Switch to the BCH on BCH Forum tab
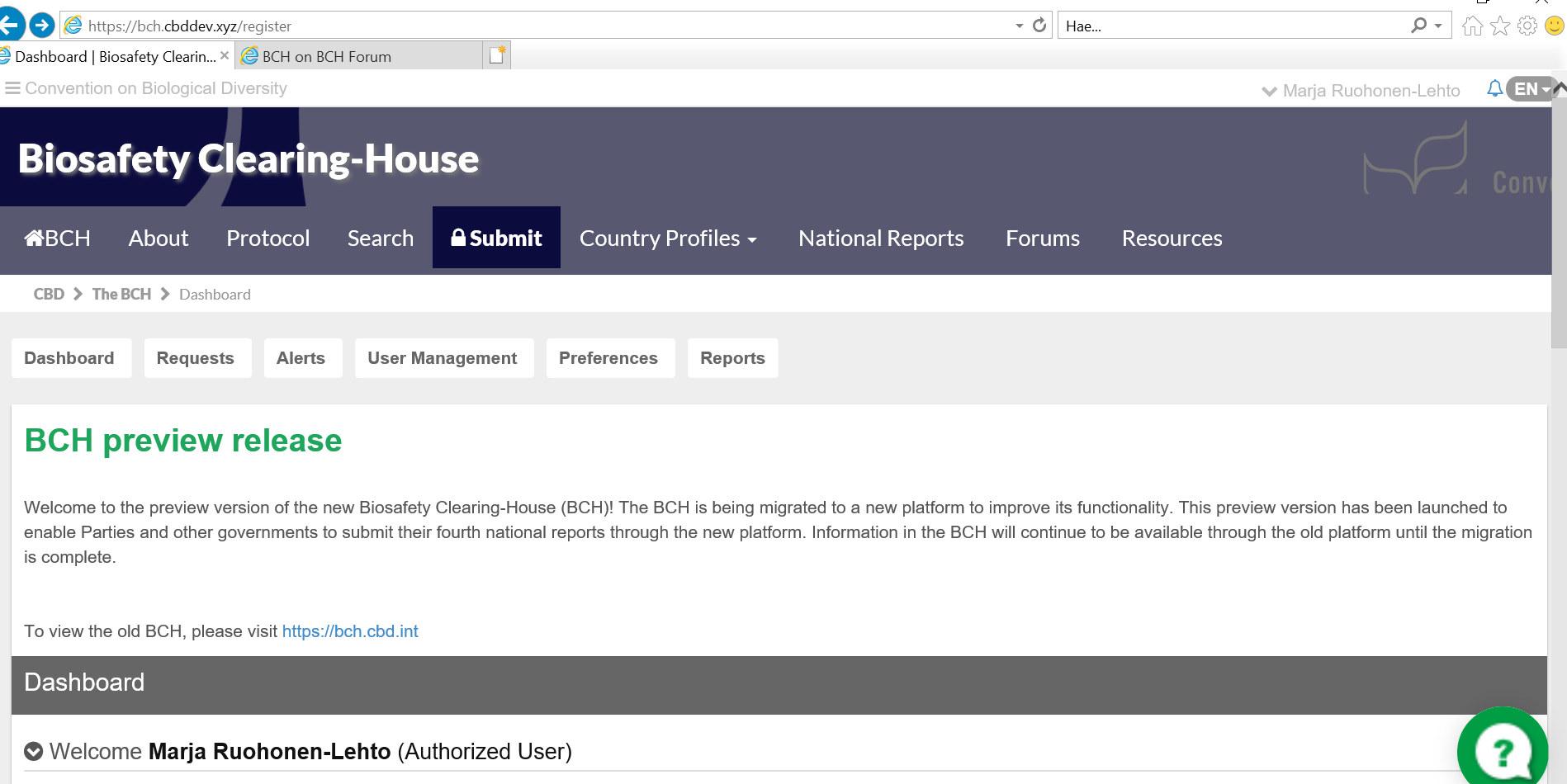 pyautogui.click(x=326, y=57)
